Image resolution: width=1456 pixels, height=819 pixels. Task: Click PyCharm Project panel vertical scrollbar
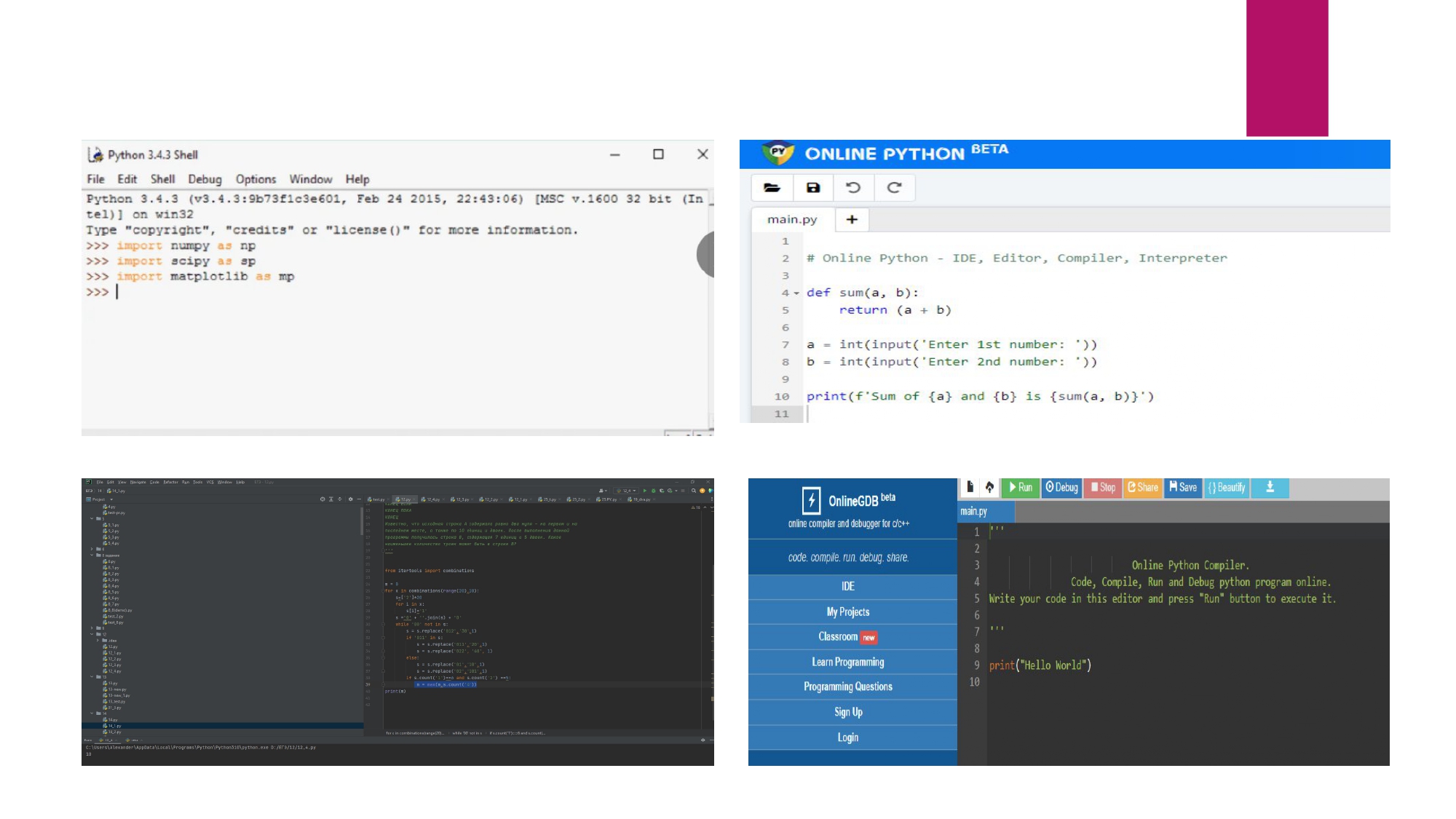click(362, 521)
